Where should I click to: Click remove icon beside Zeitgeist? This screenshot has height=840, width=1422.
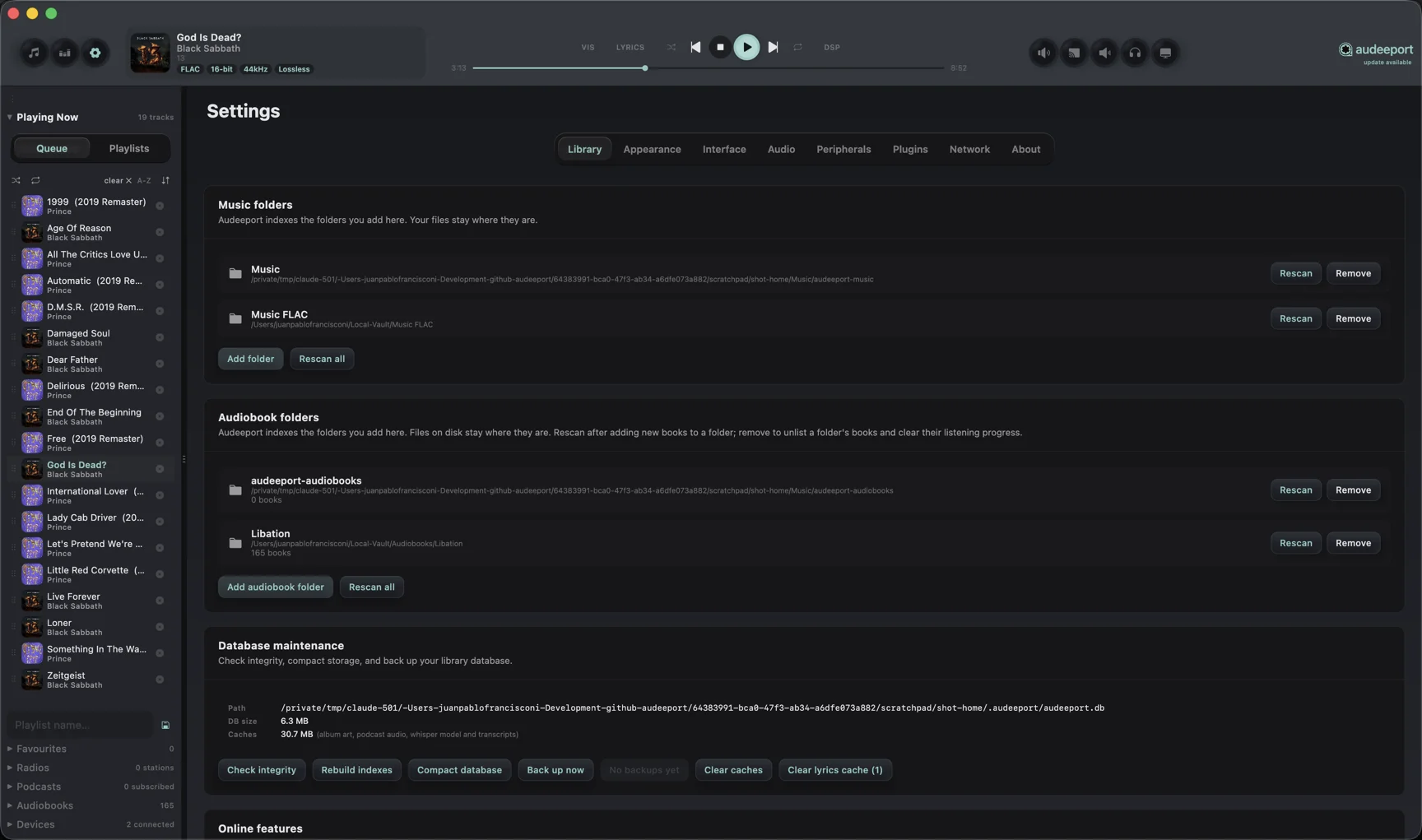pos(160,680)
